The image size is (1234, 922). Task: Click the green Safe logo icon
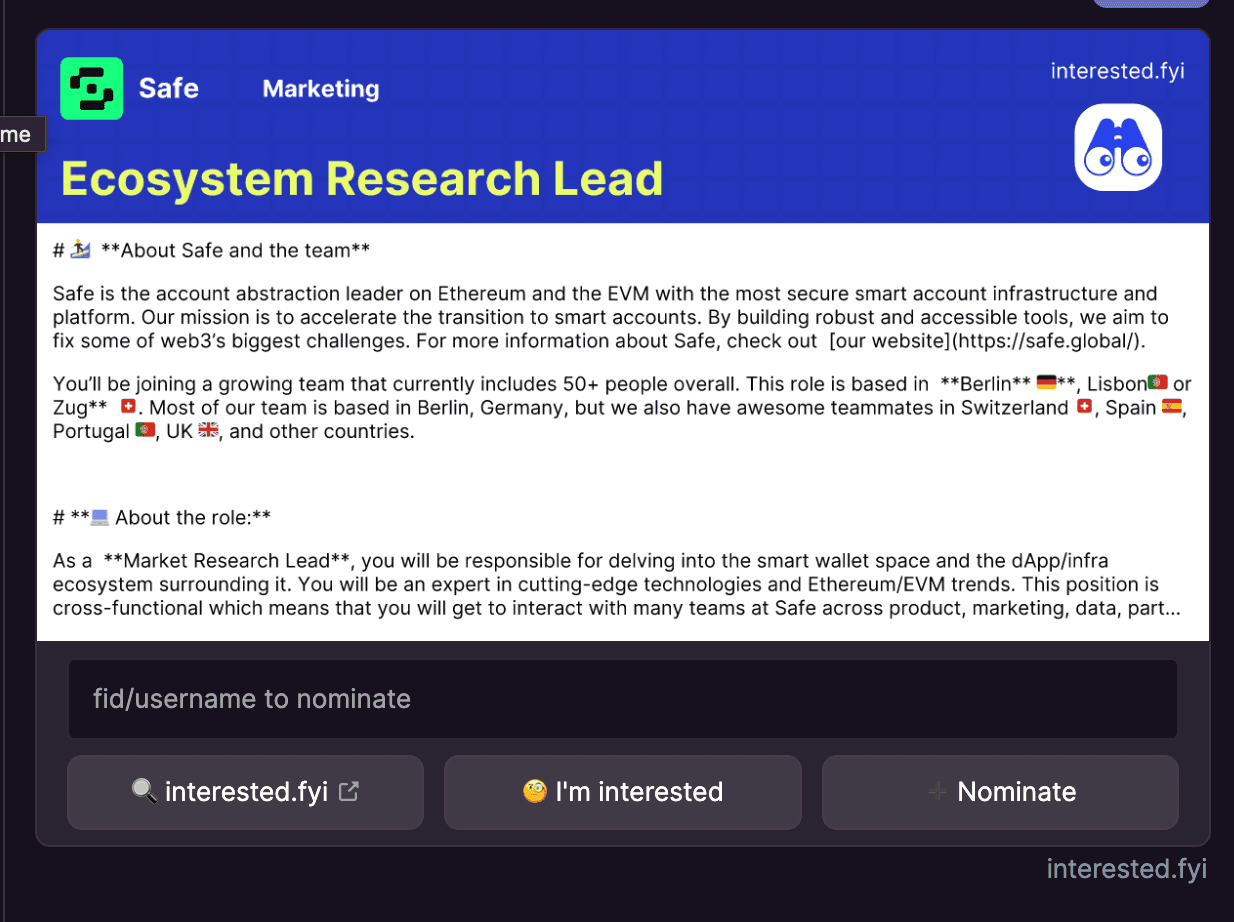pos(91,89)
